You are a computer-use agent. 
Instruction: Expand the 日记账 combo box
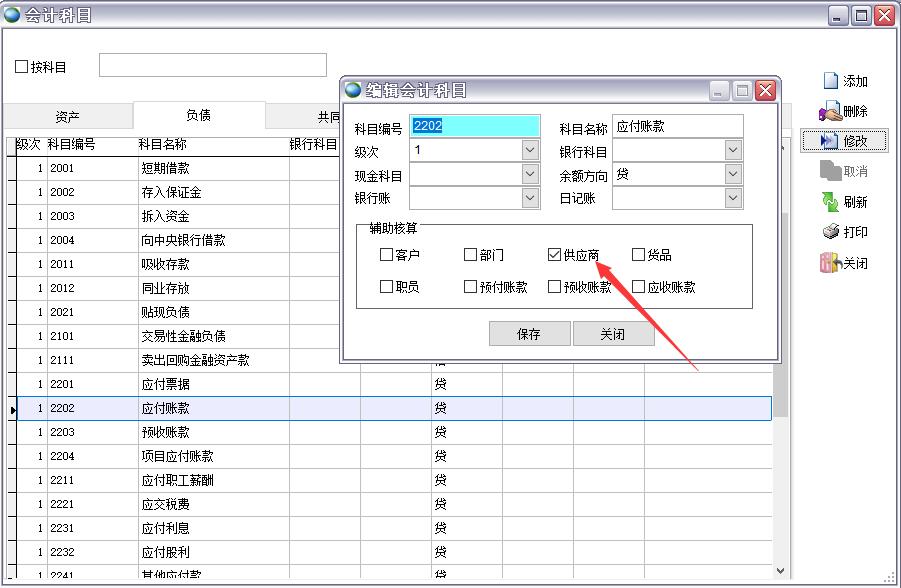[x=733, y=199]
